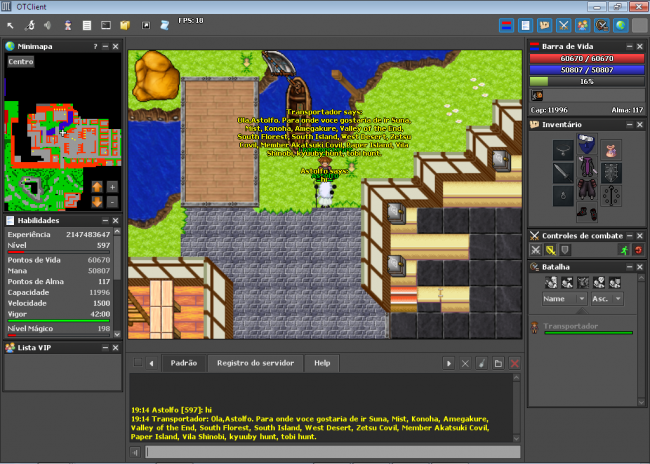Go down one floor on minimap
This screenshot has height=464, width=650.
97,202
